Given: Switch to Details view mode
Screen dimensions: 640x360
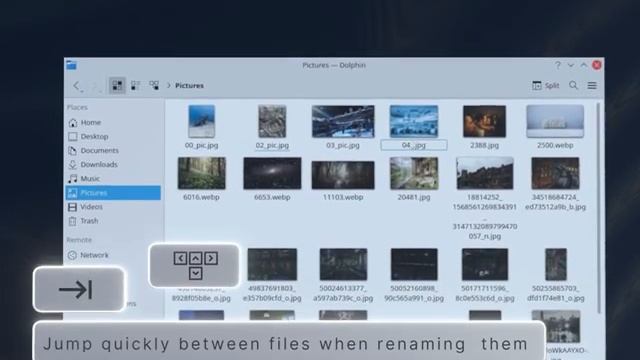Looking at the screenshot, I should pos(154,86).
